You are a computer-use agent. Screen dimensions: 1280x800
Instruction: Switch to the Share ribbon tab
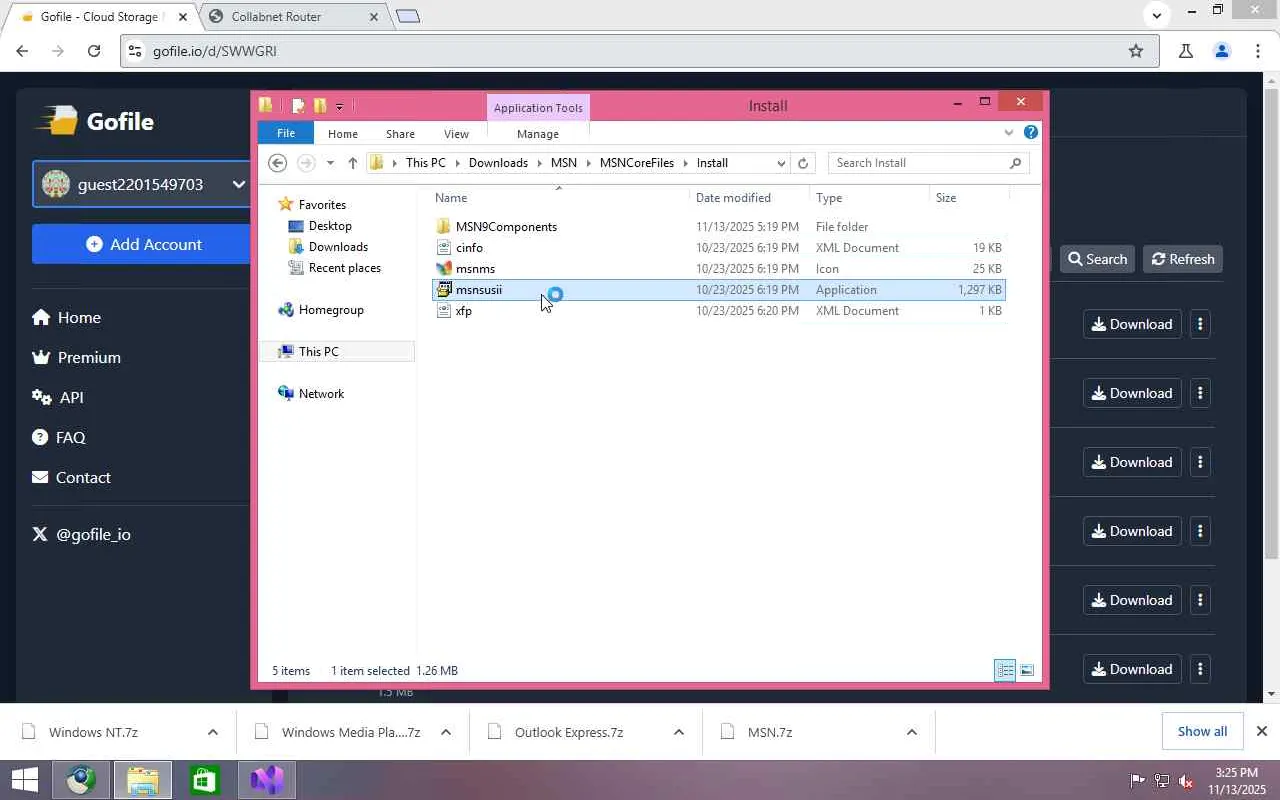click(x=400, y=133)
